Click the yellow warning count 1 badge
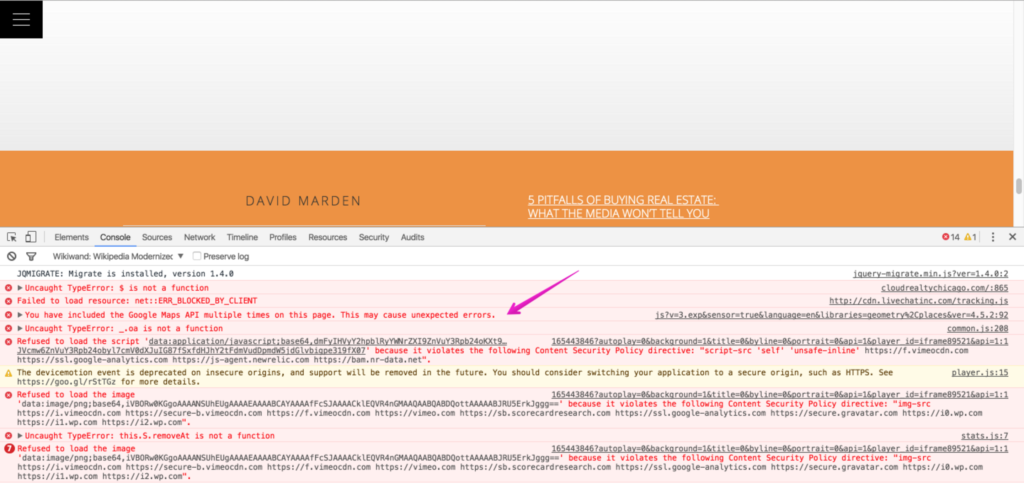This screenshot has height=484, width=1024. (970, 237)
